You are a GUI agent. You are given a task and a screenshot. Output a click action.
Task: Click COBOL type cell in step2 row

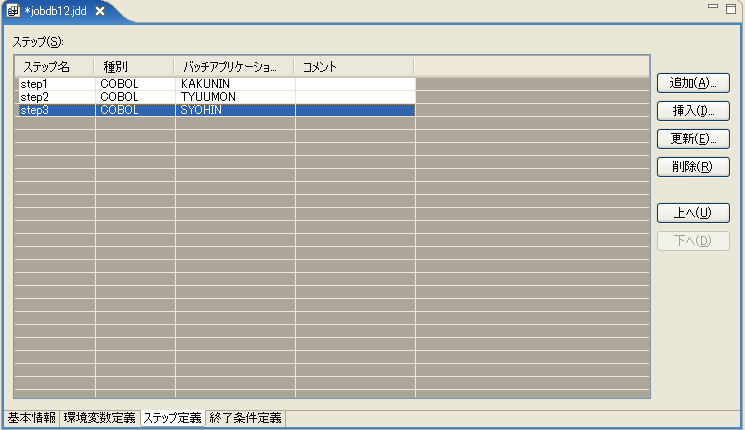[x=135, y=97]
